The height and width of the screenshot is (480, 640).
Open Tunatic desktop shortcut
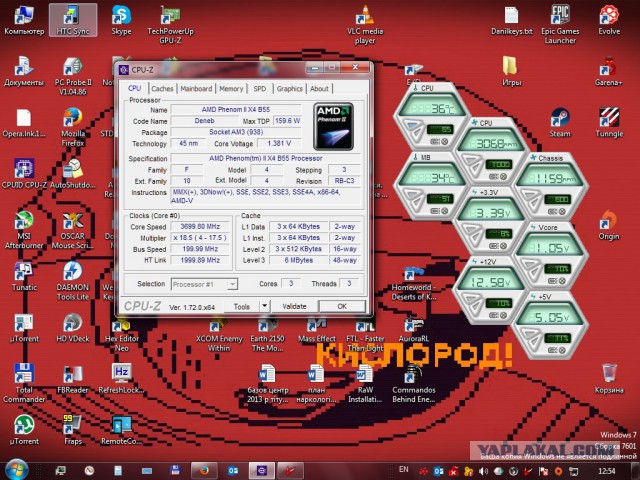pyautogui.click(x=24, y=276)
